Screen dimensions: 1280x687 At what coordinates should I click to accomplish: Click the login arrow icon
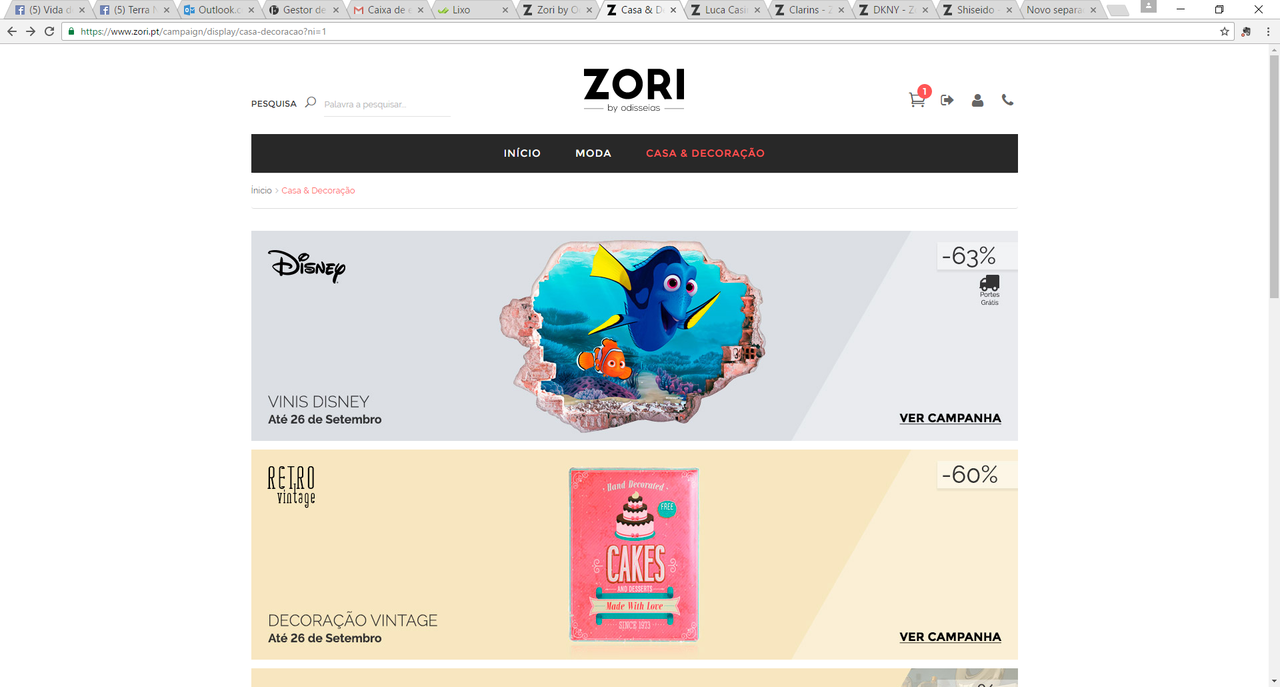(x=947, y=100)
